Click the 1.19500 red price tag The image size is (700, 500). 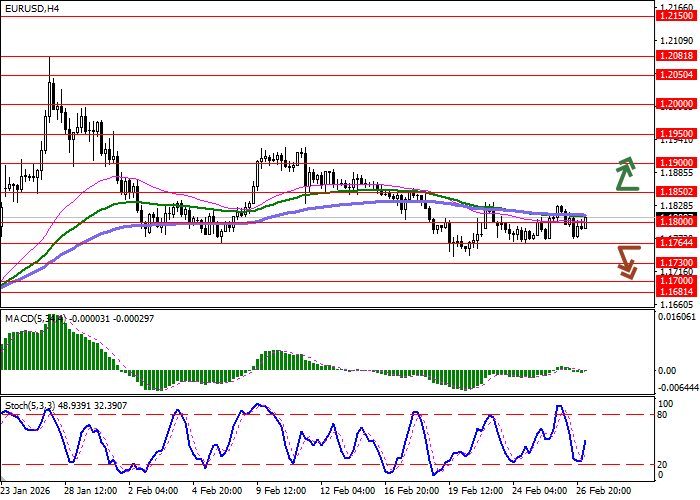[x=676, y=134]
